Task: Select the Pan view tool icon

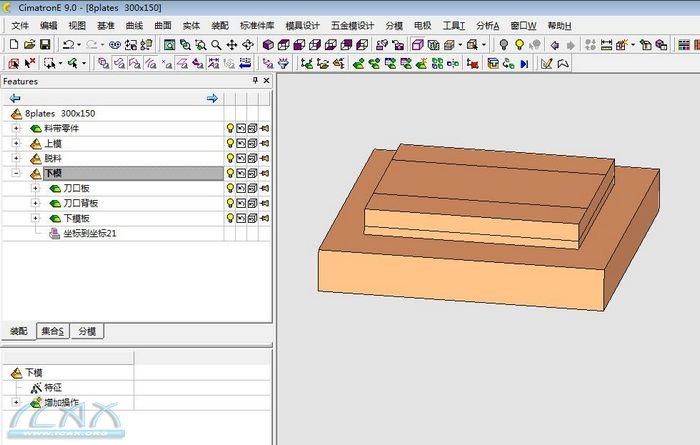Action: (x=232, y=44)
